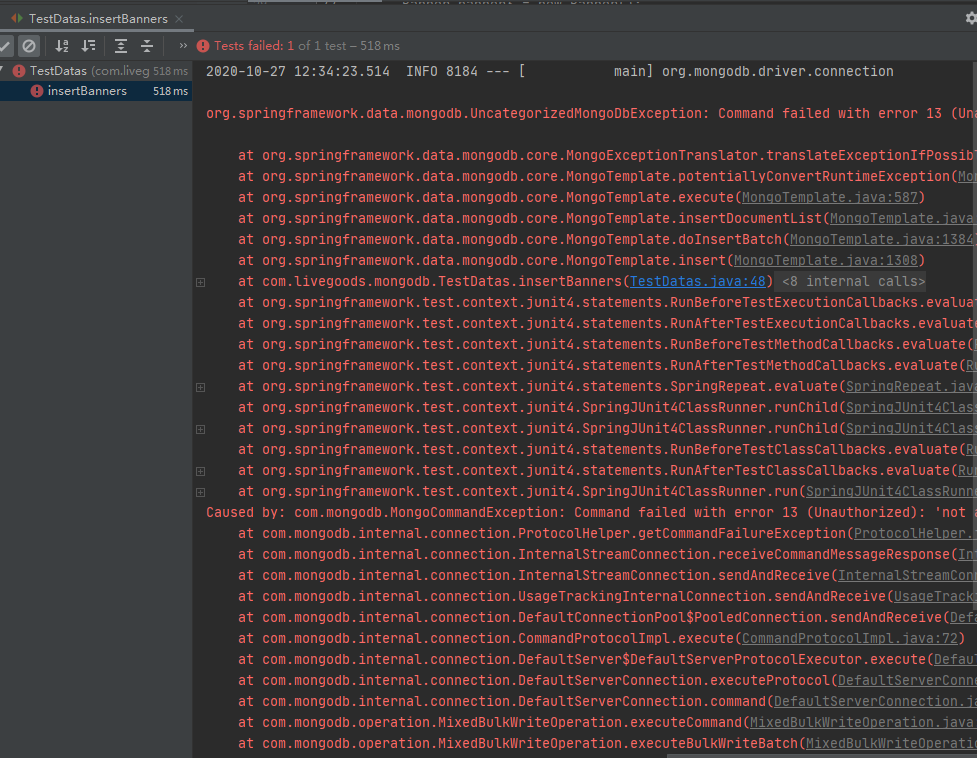Click the '518 ms' duration of insertBanners
The width and height of the screenshot is (977, 758).
pos(171,91)
